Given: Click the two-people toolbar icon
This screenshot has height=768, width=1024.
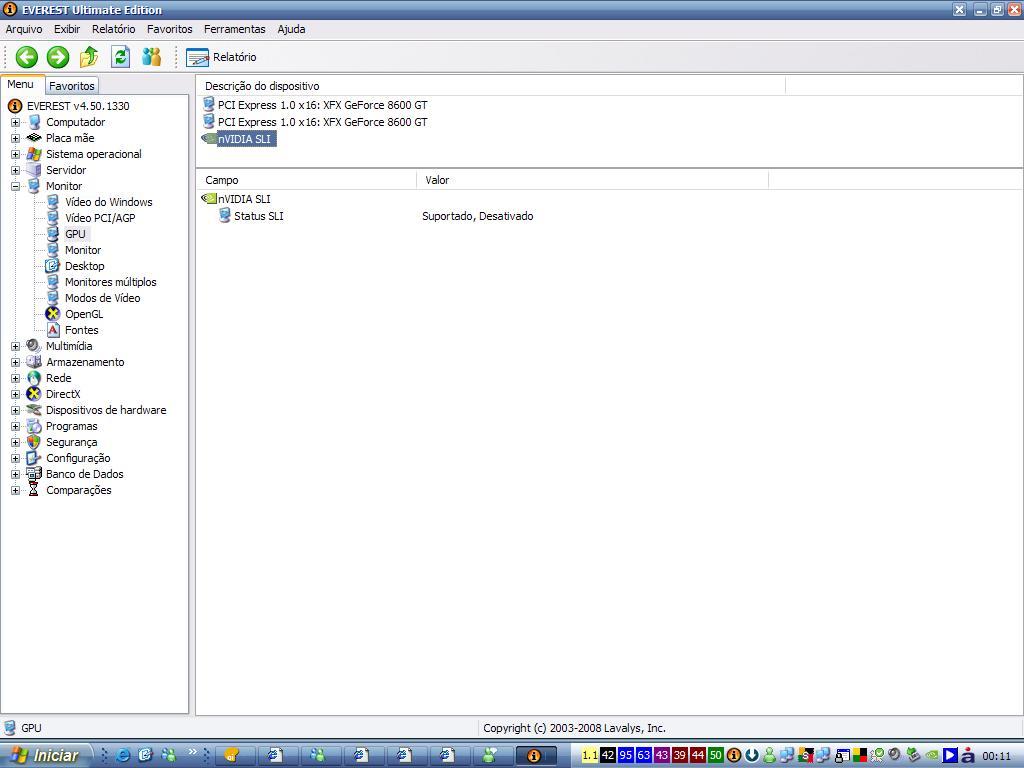Looking at the screenshot, I should [x=152, y=57].
